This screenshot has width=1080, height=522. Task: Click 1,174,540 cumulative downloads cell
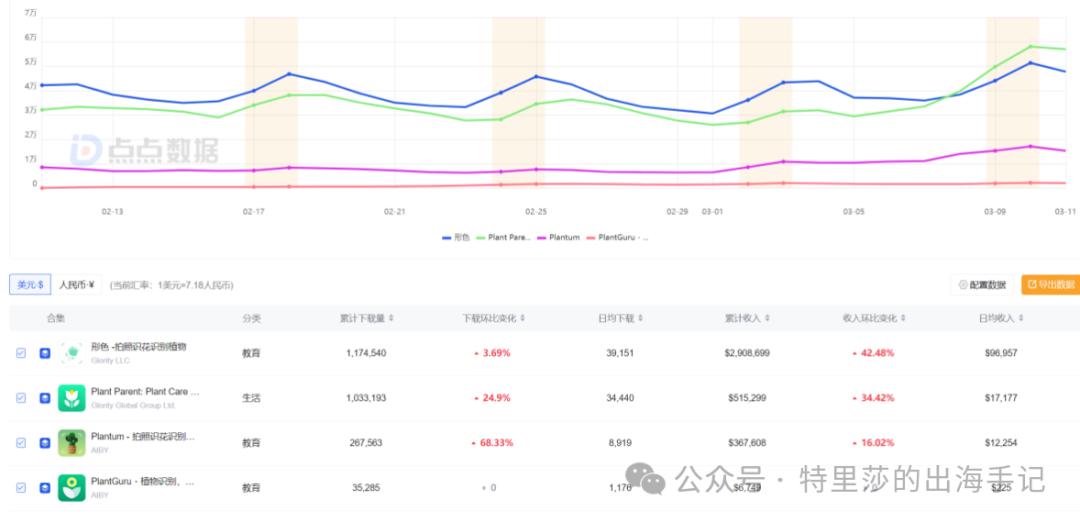click(x=366, y=353)
